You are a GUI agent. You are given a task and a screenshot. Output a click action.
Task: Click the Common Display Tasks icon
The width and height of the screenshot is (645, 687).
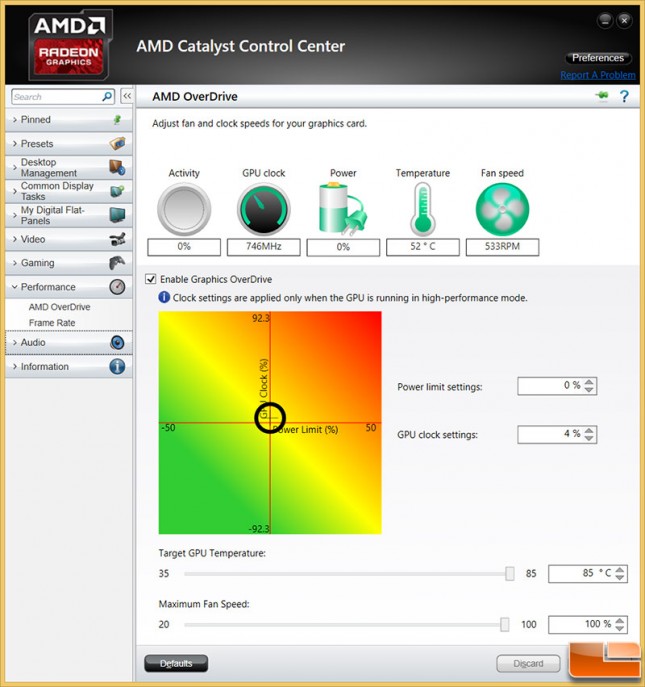coord(117,191)
